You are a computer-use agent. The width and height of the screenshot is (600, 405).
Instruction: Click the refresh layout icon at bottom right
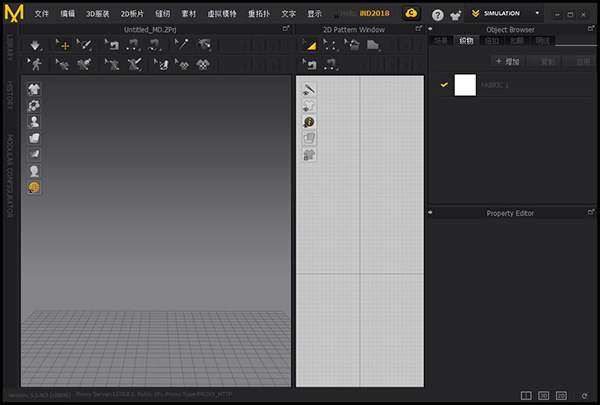tap(584, 396)
